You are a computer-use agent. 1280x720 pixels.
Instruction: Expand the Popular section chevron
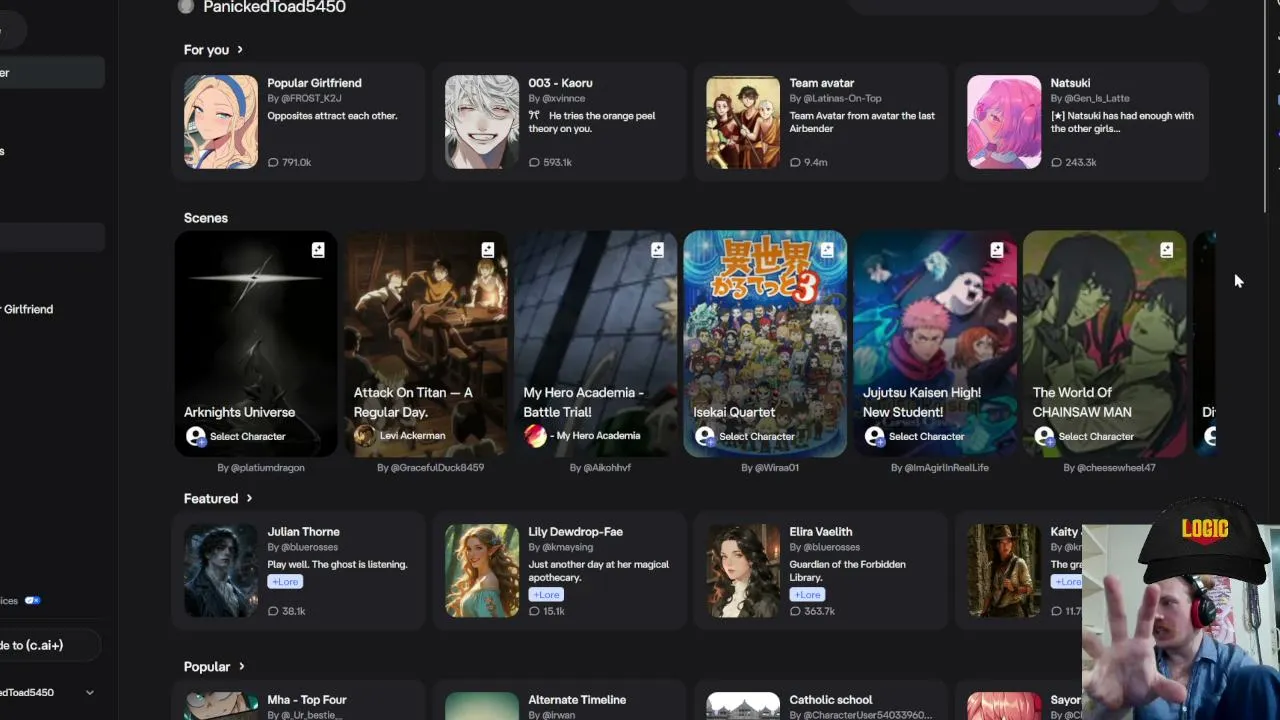[241, 667]
